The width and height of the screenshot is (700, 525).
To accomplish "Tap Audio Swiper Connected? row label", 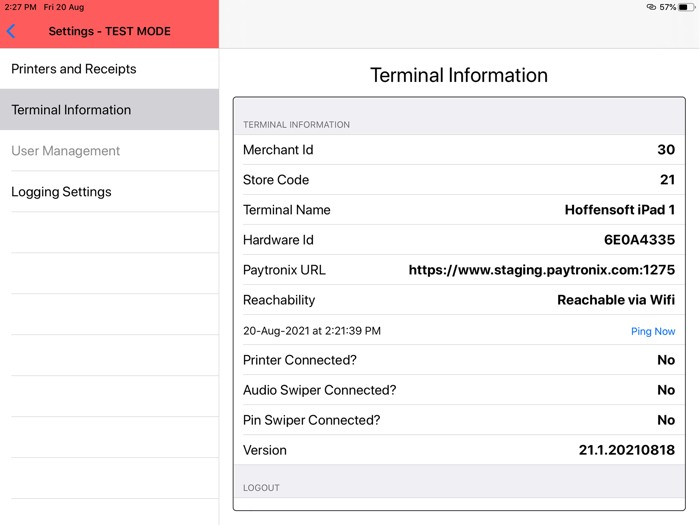I will coord(319,390).
